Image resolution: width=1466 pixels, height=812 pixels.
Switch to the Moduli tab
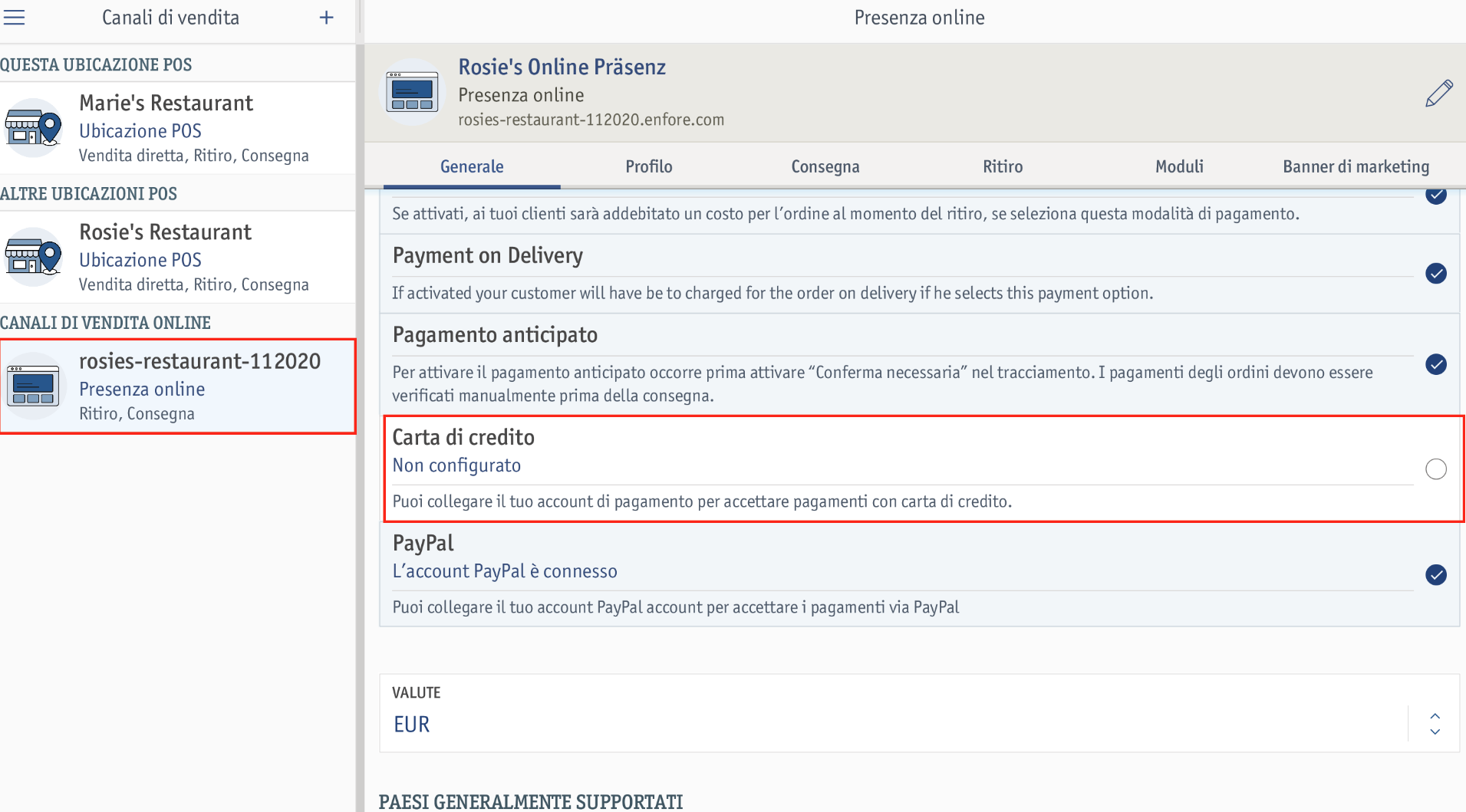point(1179,166)
